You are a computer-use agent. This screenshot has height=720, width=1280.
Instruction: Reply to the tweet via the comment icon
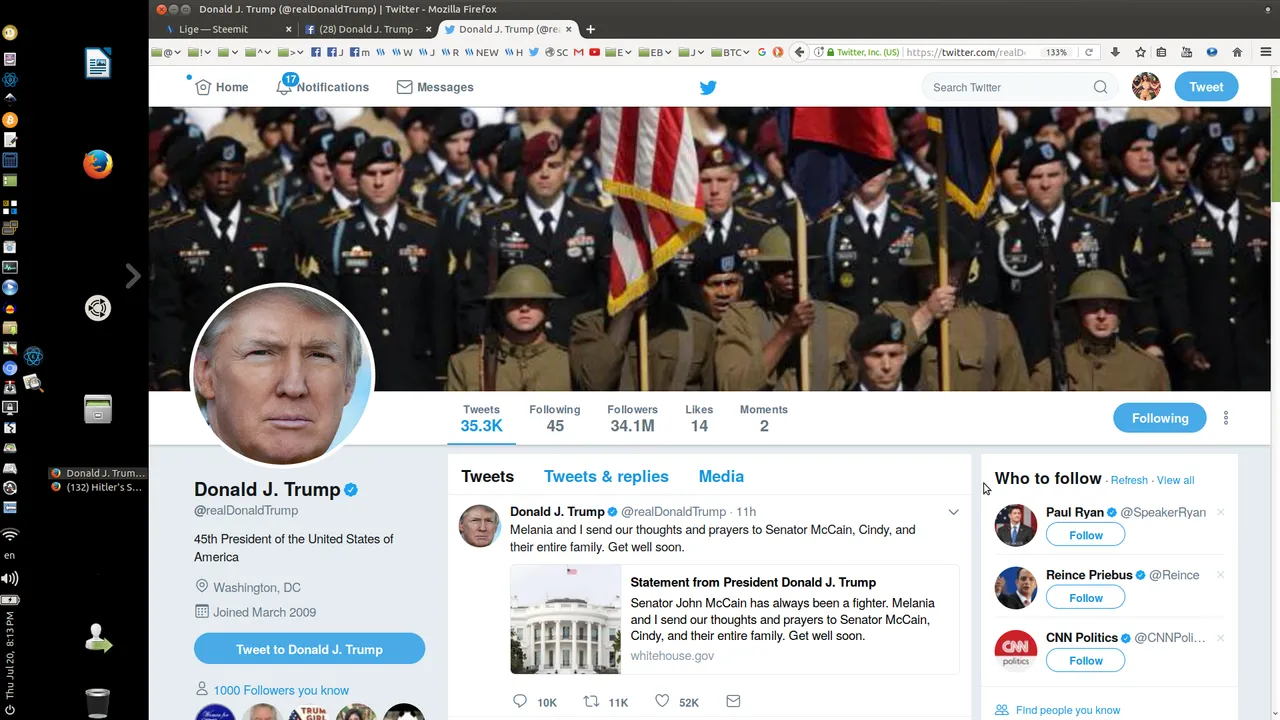tap(520, 702)
